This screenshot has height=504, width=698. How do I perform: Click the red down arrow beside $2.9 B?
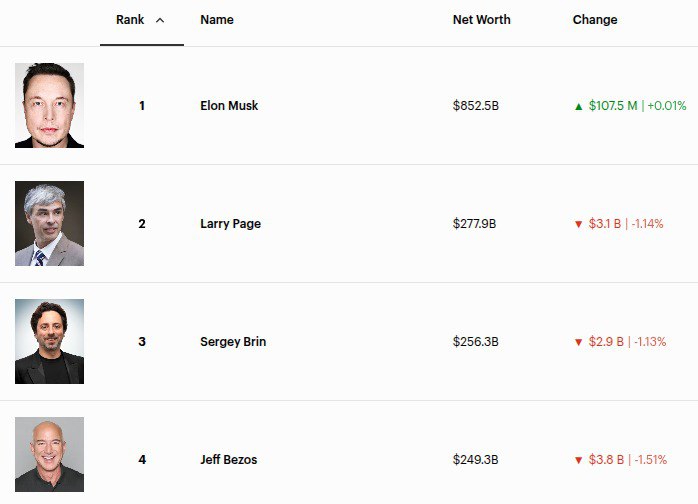578,342
